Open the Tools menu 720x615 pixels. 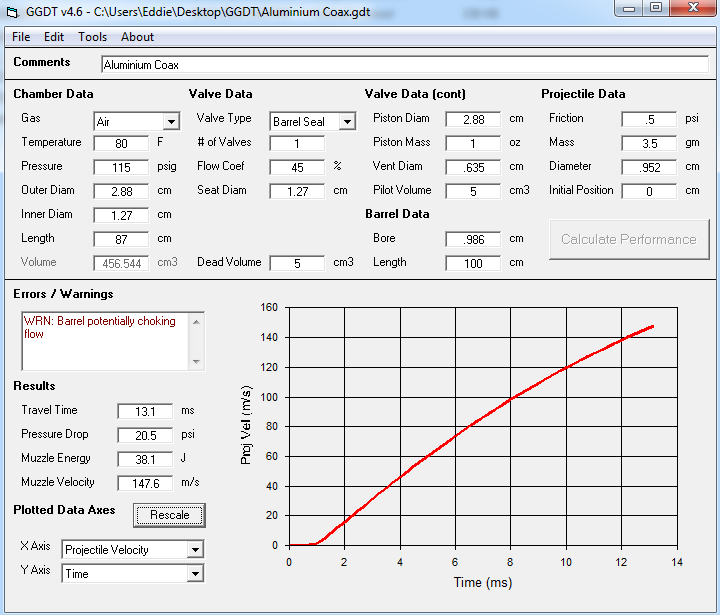(x=92, y=37)
